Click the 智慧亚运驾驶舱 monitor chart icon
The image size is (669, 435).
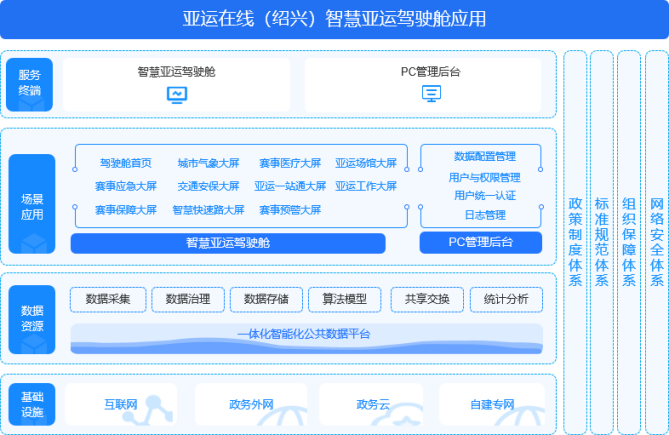177,95
